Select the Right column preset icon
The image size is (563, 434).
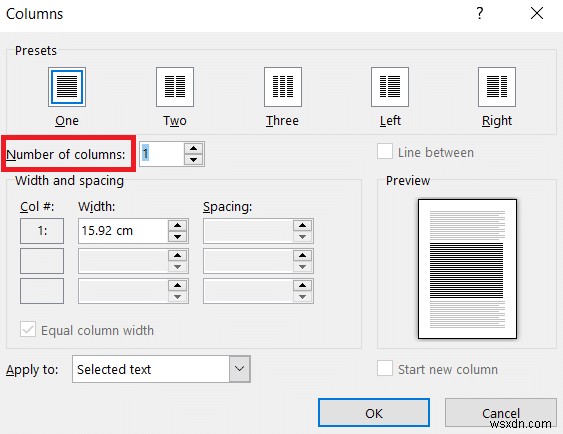pos(497,87)
